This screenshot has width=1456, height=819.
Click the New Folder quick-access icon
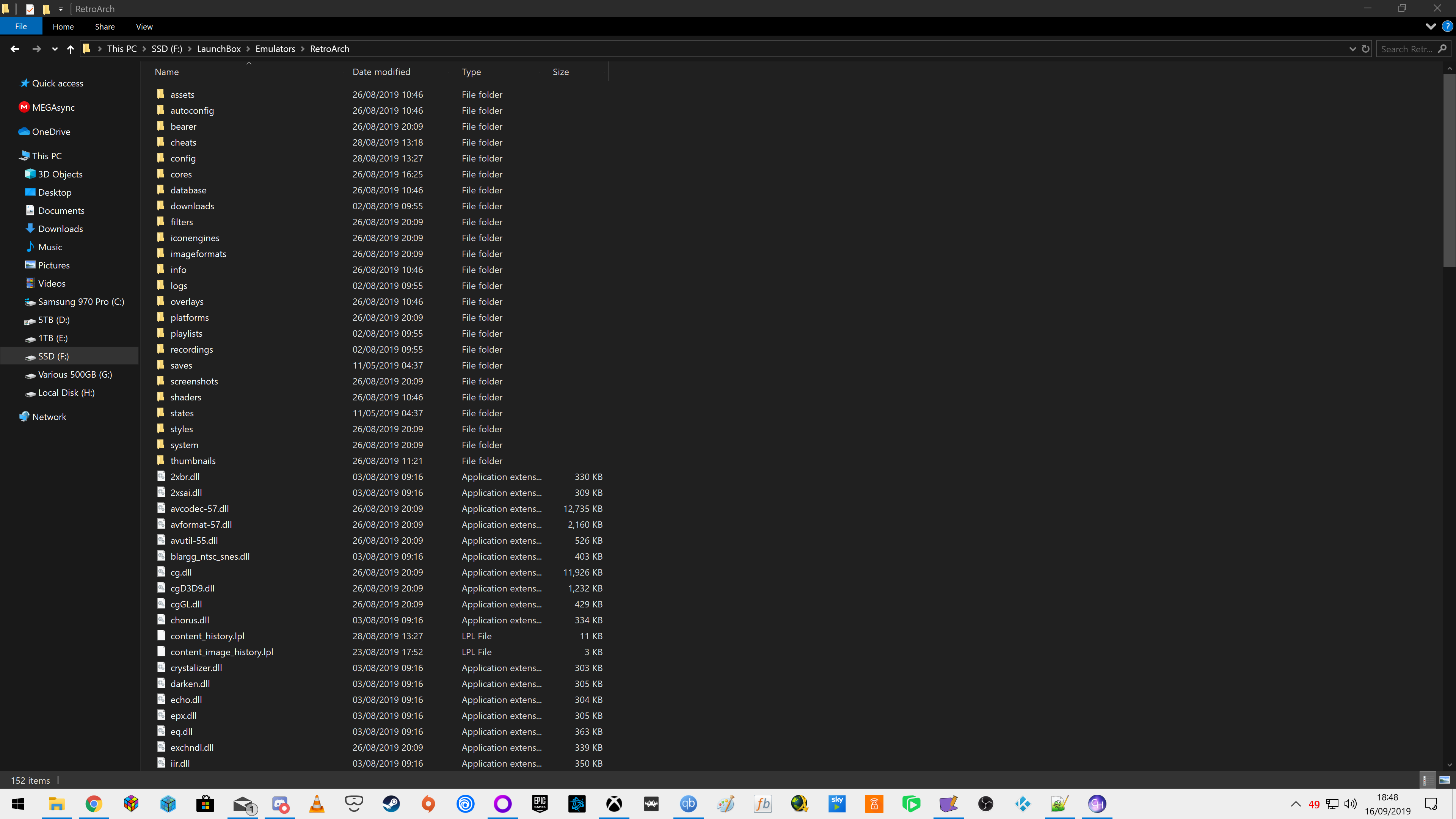[46, 9]
